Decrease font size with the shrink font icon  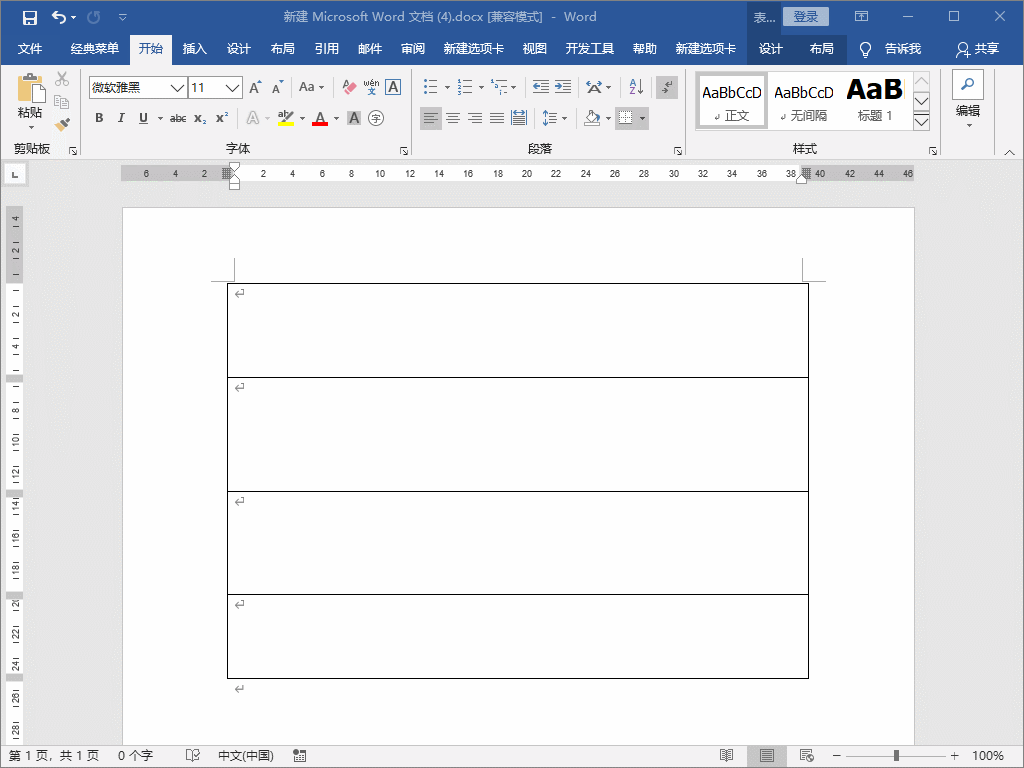click(x=278, y=87)
